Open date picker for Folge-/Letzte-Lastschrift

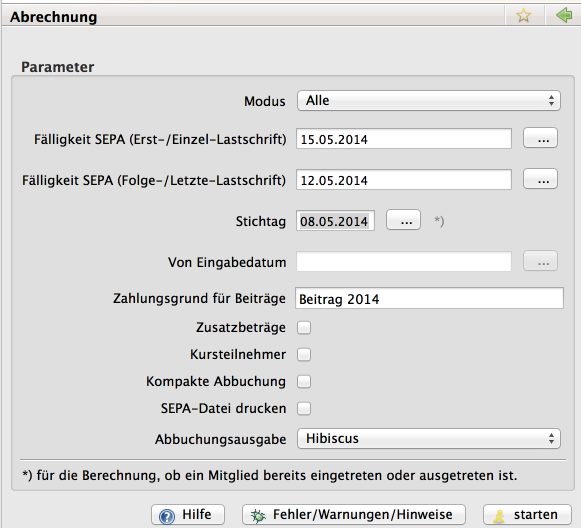(x=540, y=179)
